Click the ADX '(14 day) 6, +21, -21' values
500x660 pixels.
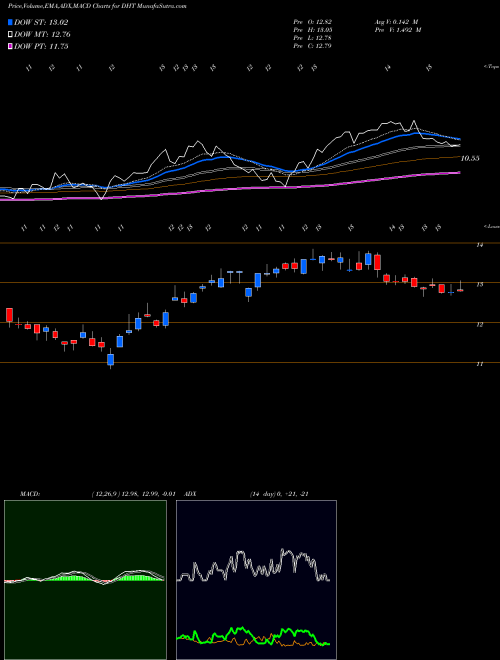click(279, 494)
